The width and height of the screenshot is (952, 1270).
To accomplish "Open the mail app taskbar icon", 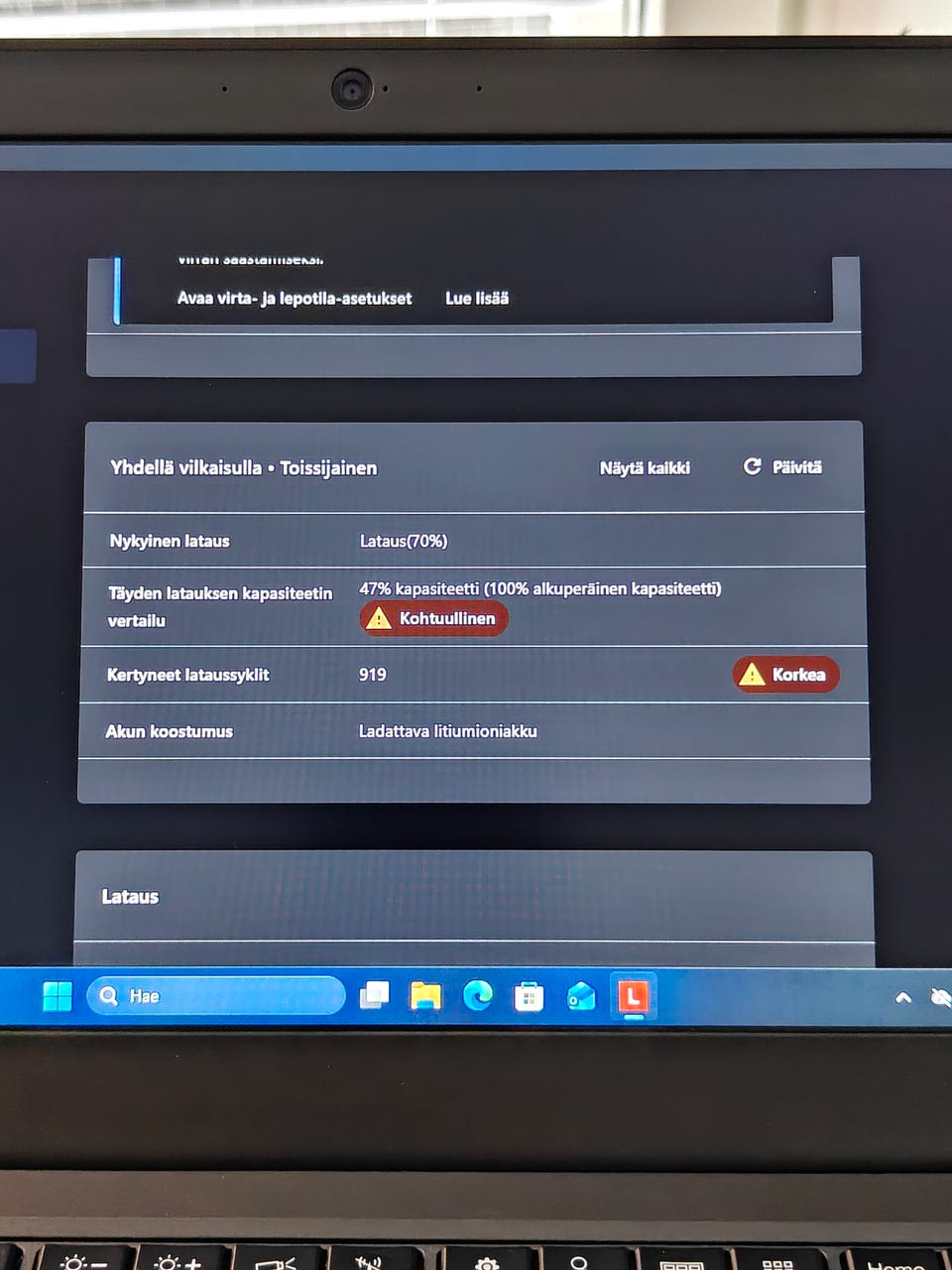I will point(581,996).
